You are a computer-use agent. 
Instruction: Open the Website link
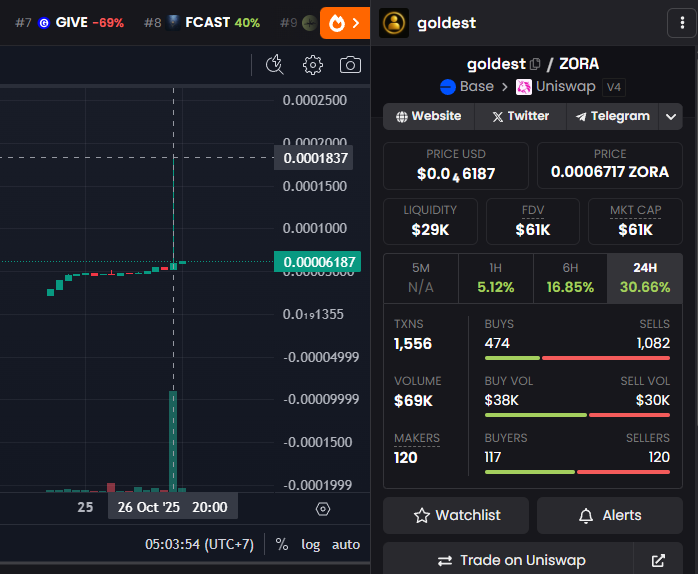429,116
